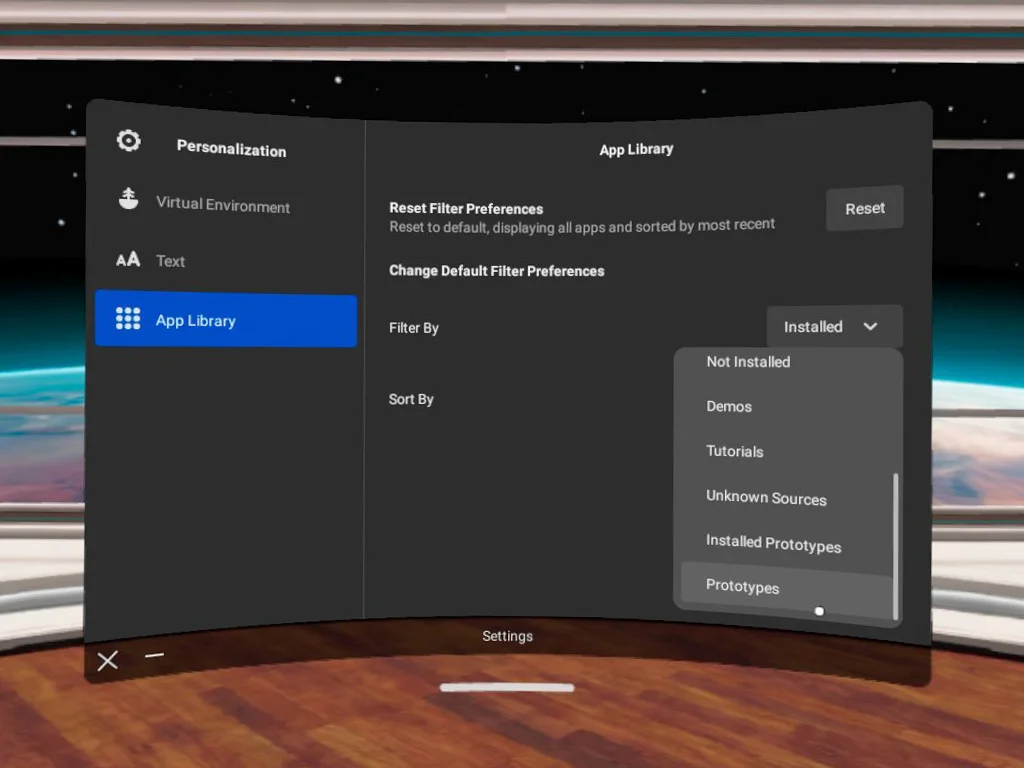Choose Installed Prototypes filter
Screen dimensions: 1024x768
click(x=773, y=543)
